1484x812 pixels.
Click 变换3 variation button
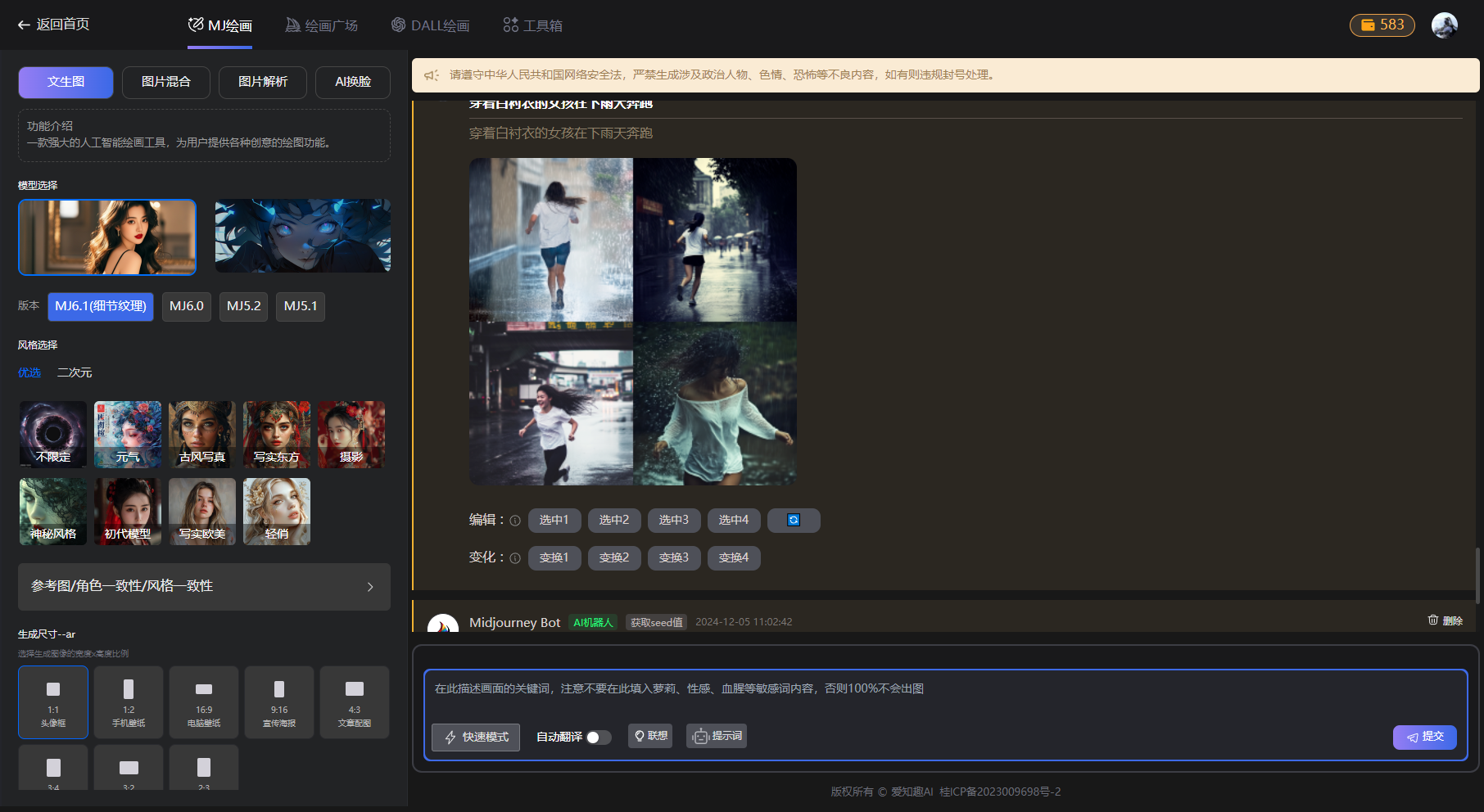coord(674,558)
